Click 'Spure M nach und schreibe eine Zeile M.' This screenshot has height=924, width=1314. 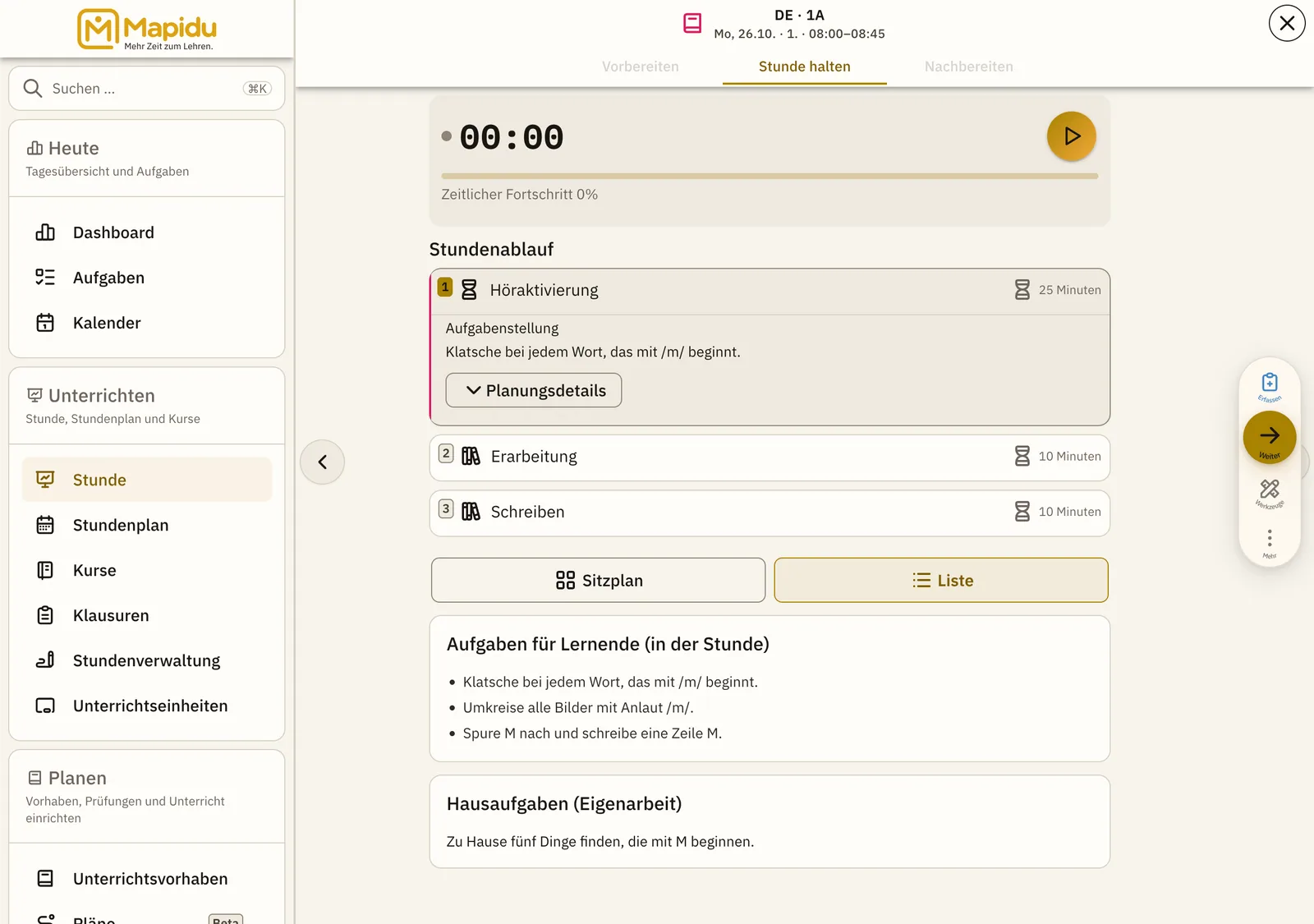[592, 733]
